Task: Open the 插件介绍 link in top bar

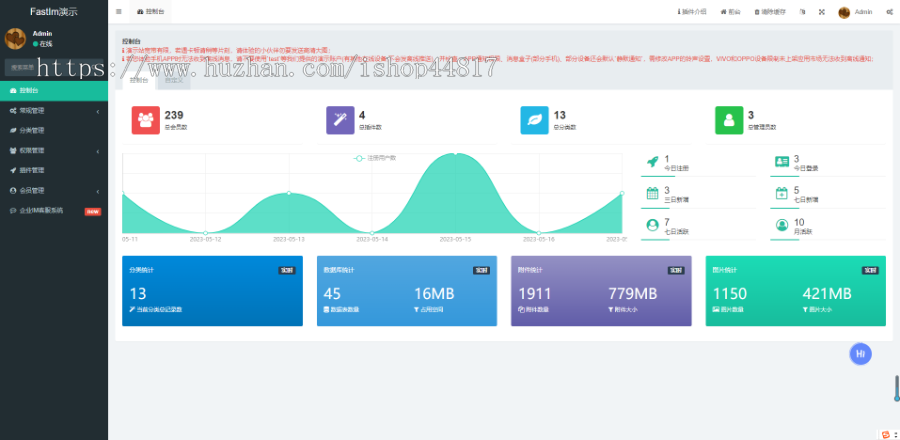Action: [x=692, y=11]
